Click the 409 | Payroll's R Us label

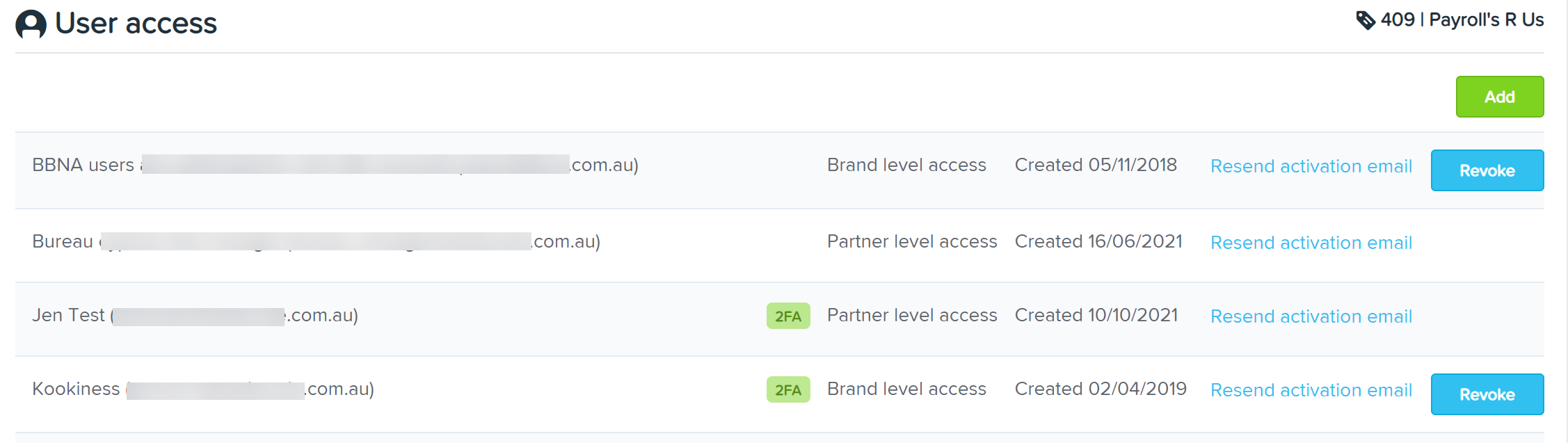coord(1462,20)
